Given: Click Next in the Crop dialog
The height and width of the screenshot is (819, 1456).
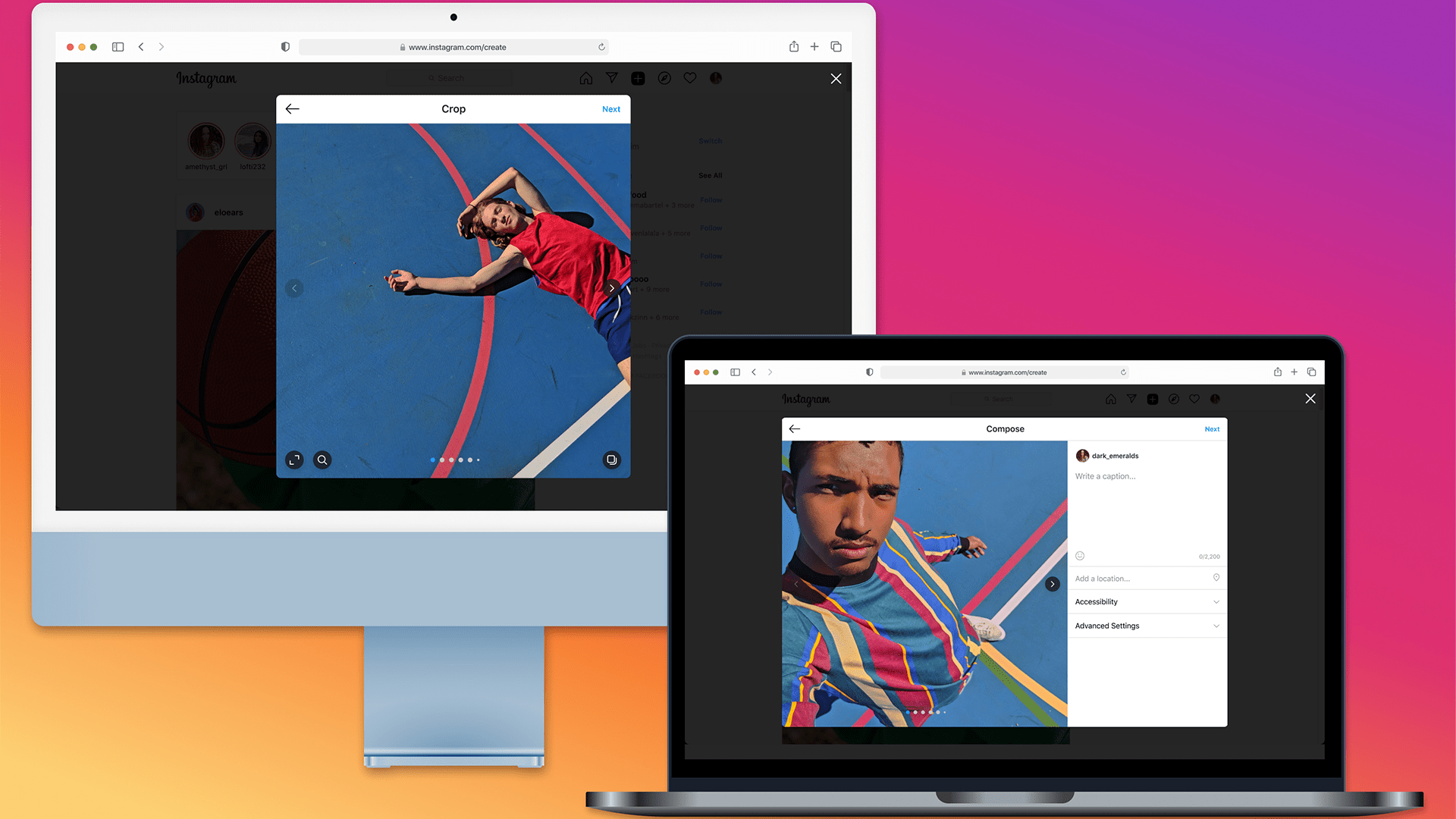Looking at the screenshot, I should pos(611,109).
